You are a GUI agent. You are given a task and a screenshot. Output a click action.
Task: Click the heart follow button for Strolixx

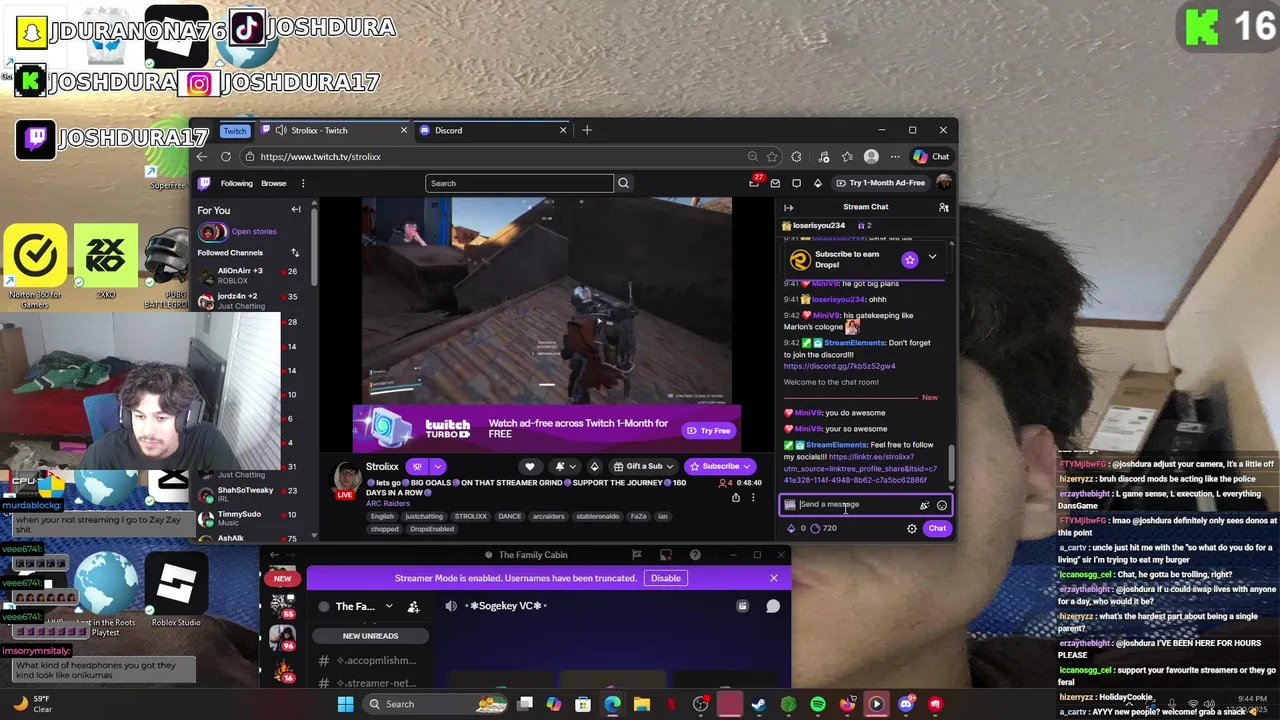[530, 466]
